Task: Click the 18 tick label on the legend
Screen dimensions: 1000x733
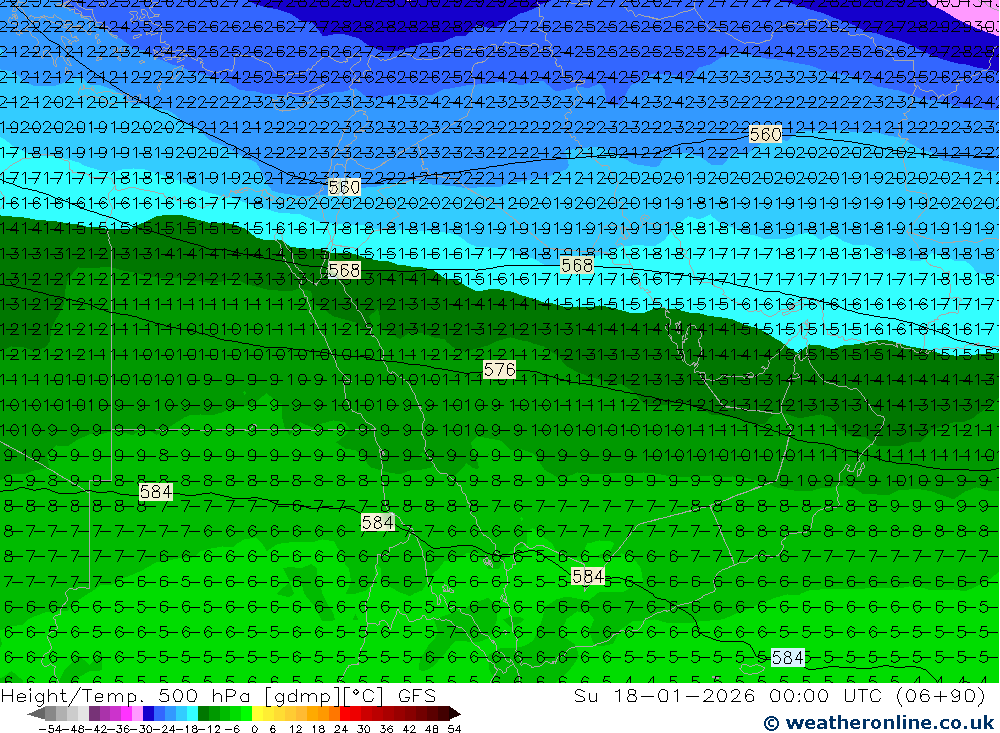Action: [x=318, y=729]
